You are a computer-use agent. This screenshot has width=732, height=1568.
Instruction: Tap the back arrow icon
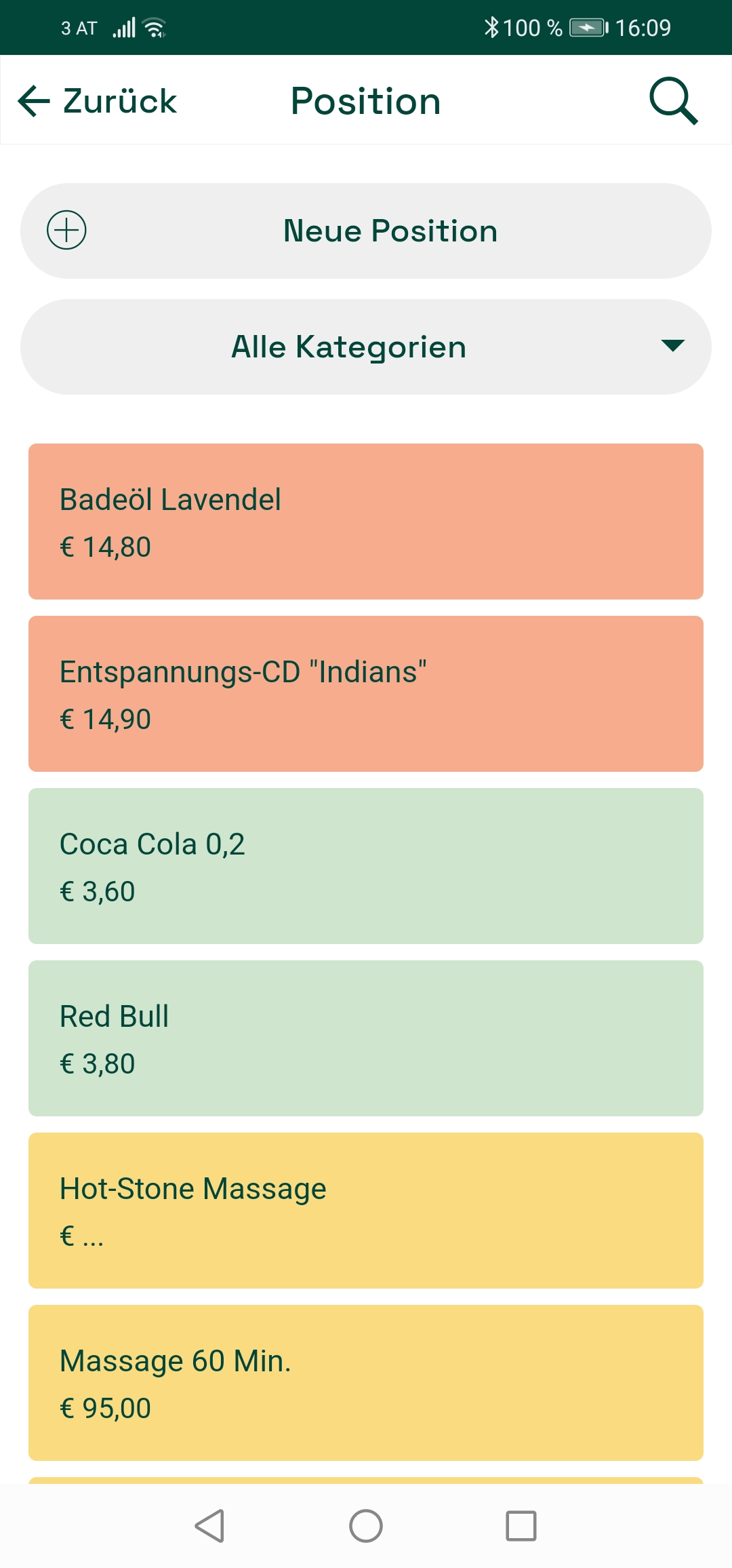click(34, 101)
